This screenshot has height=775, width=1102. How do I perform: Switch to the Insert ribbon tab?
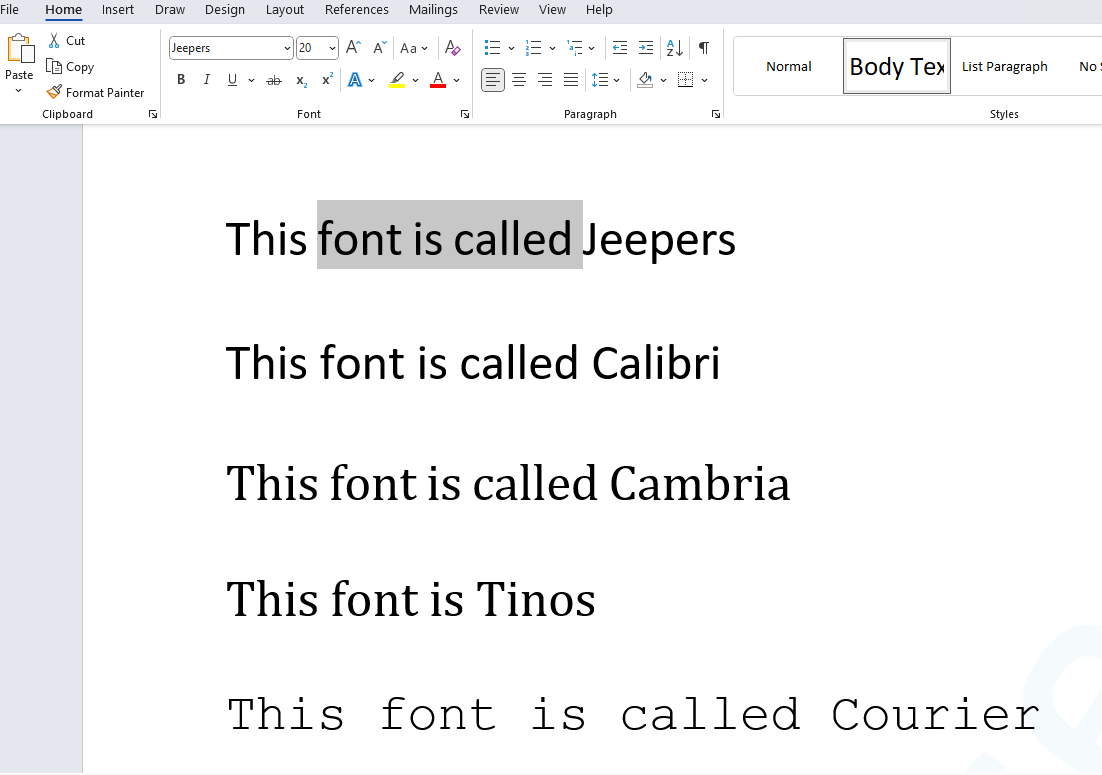pyautogui.click(x=117, y=10)
